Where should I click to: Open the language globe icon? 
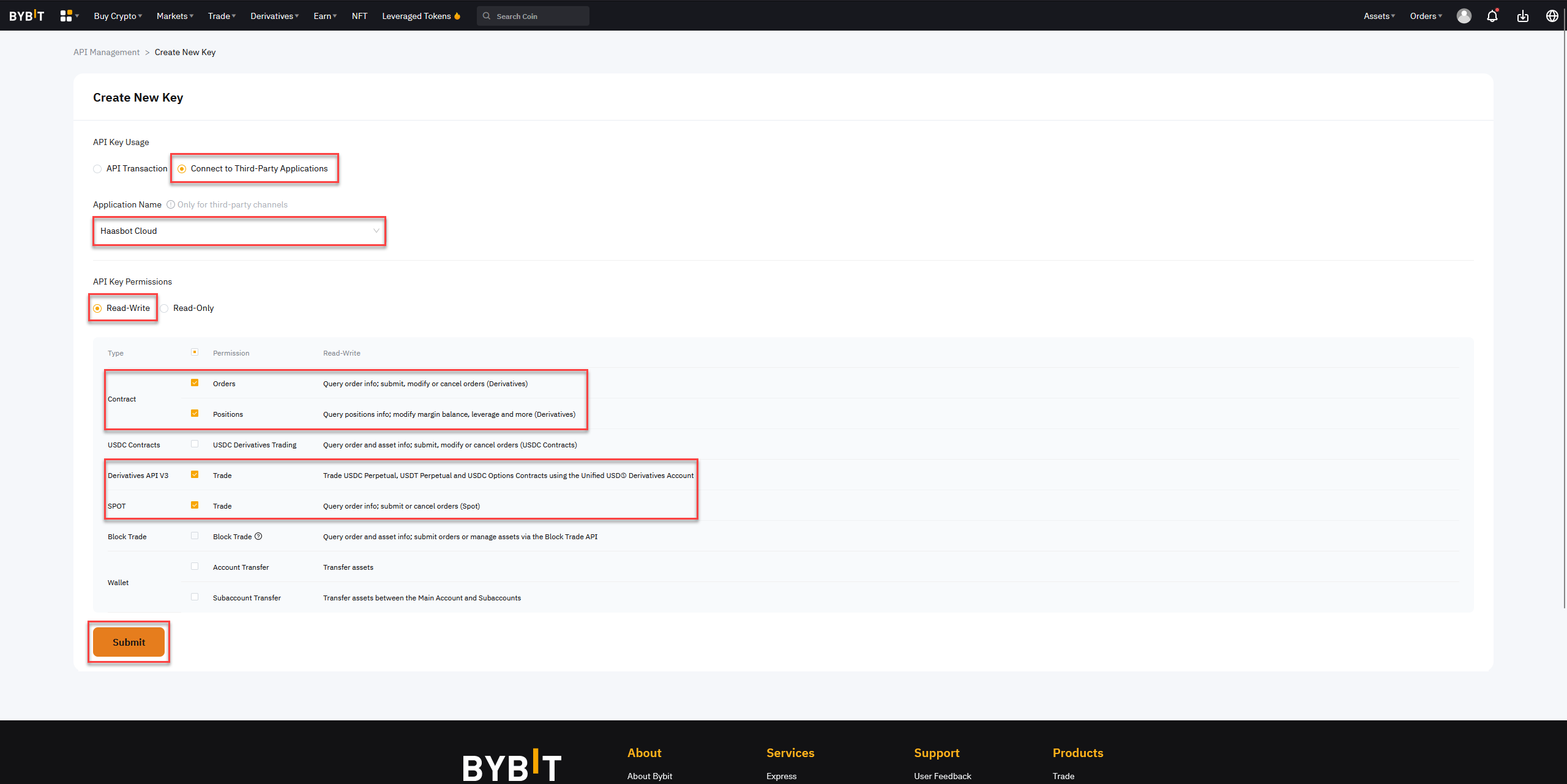(1552, 16)
